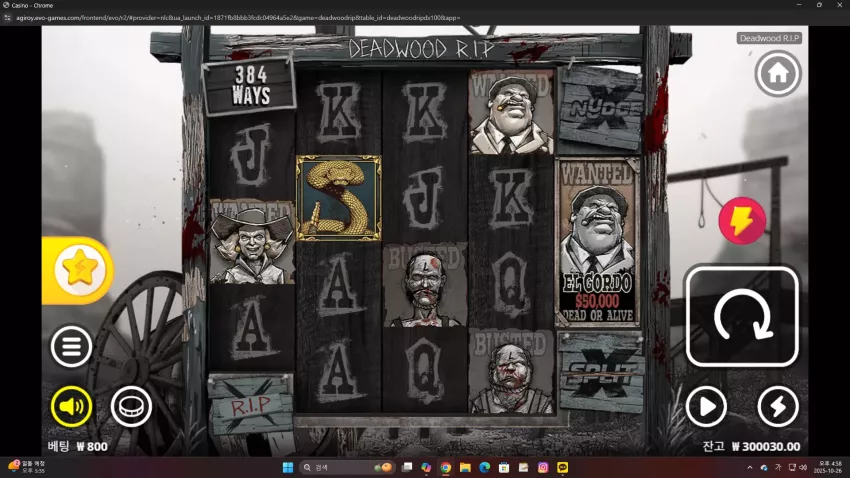
Task: Open Instagram from the taskbar
Action: (543, 467)
